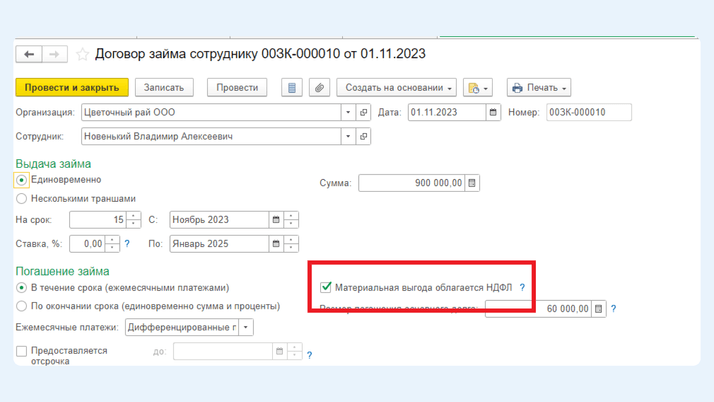Expand the Организация dropdown list
This screenshot has width=714, height=402.
click(348, 112)
